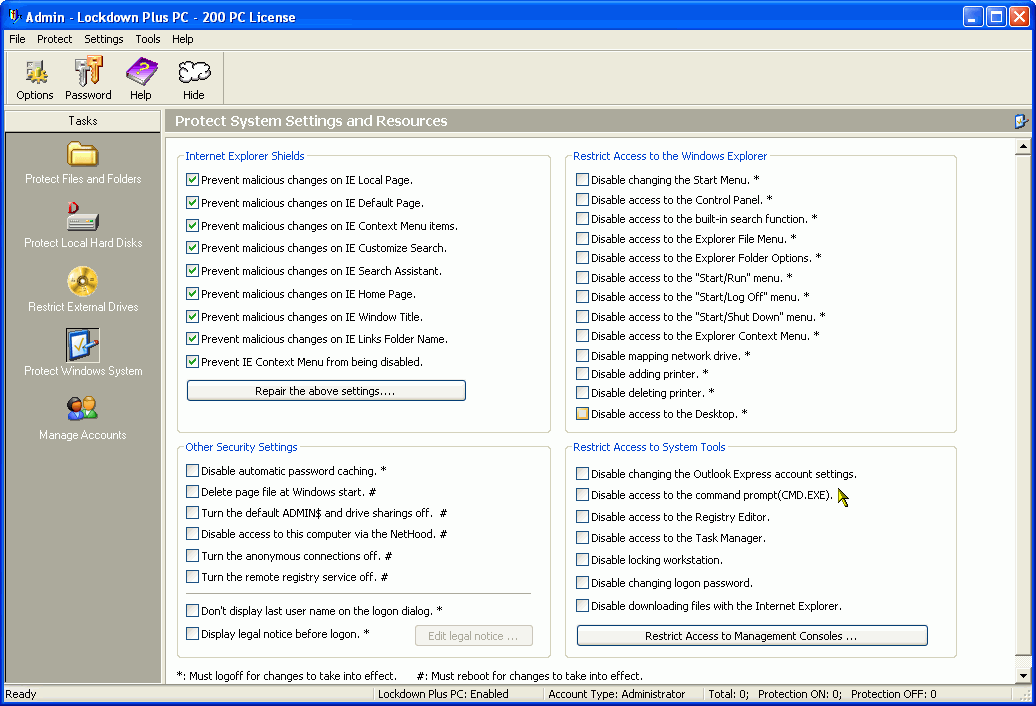The image size is (1036, 706).
Task: Toggle IE Window Title protection checkbox
Action: pyautogui.click(x=192, y=317)
